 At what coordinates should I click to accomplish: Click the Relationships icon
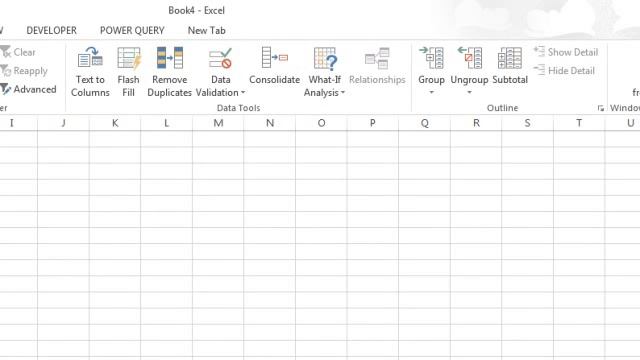click(377, 58)
